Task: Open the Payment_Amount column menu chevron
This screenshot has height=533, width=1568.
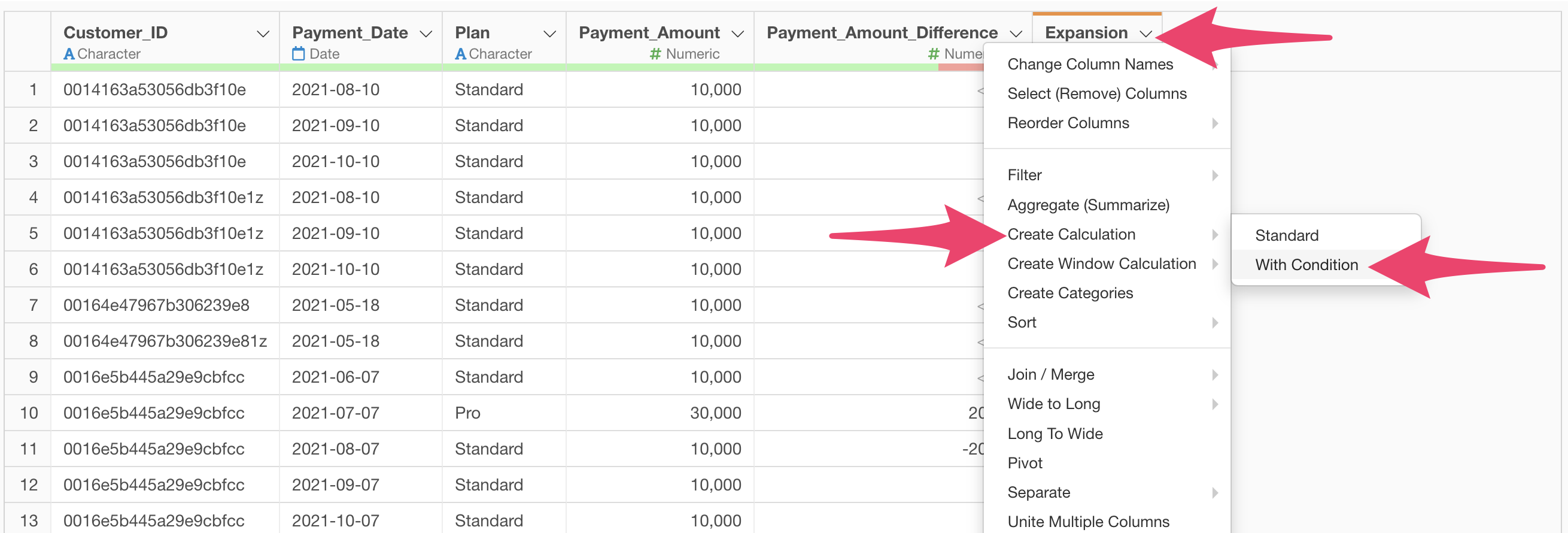Action: (738, 34)
